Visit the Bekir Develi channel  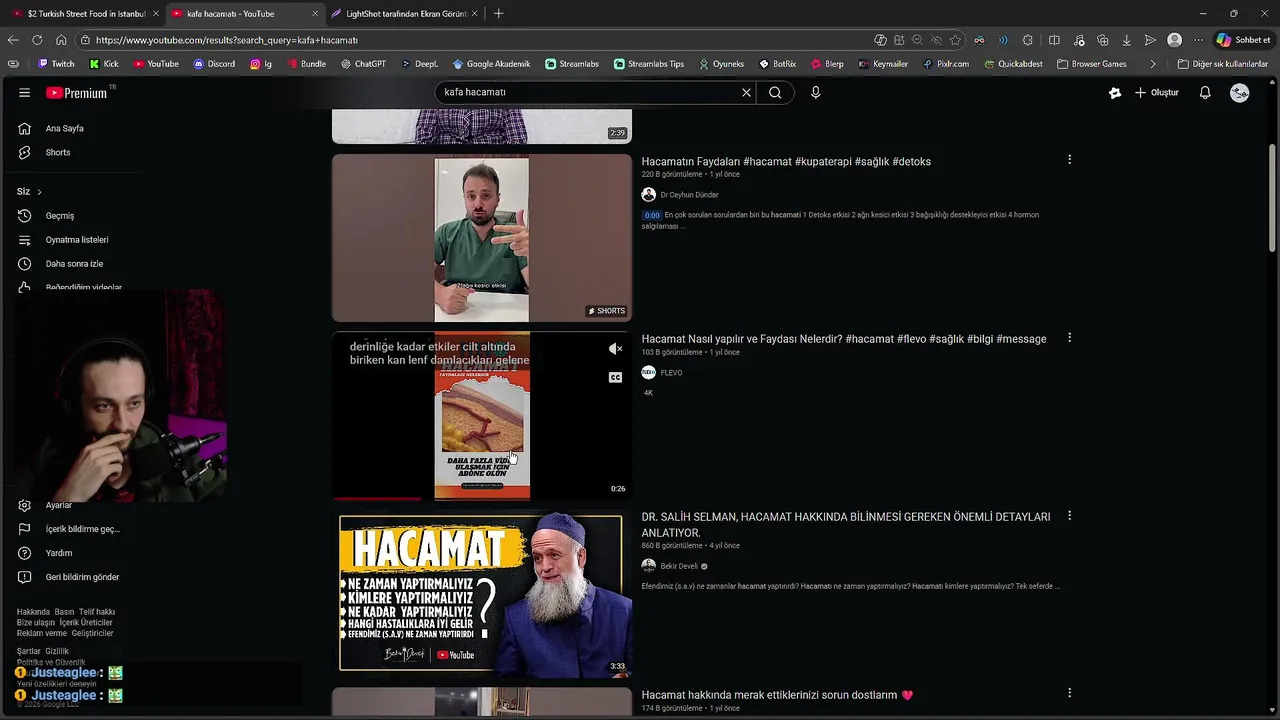(679, 566)
